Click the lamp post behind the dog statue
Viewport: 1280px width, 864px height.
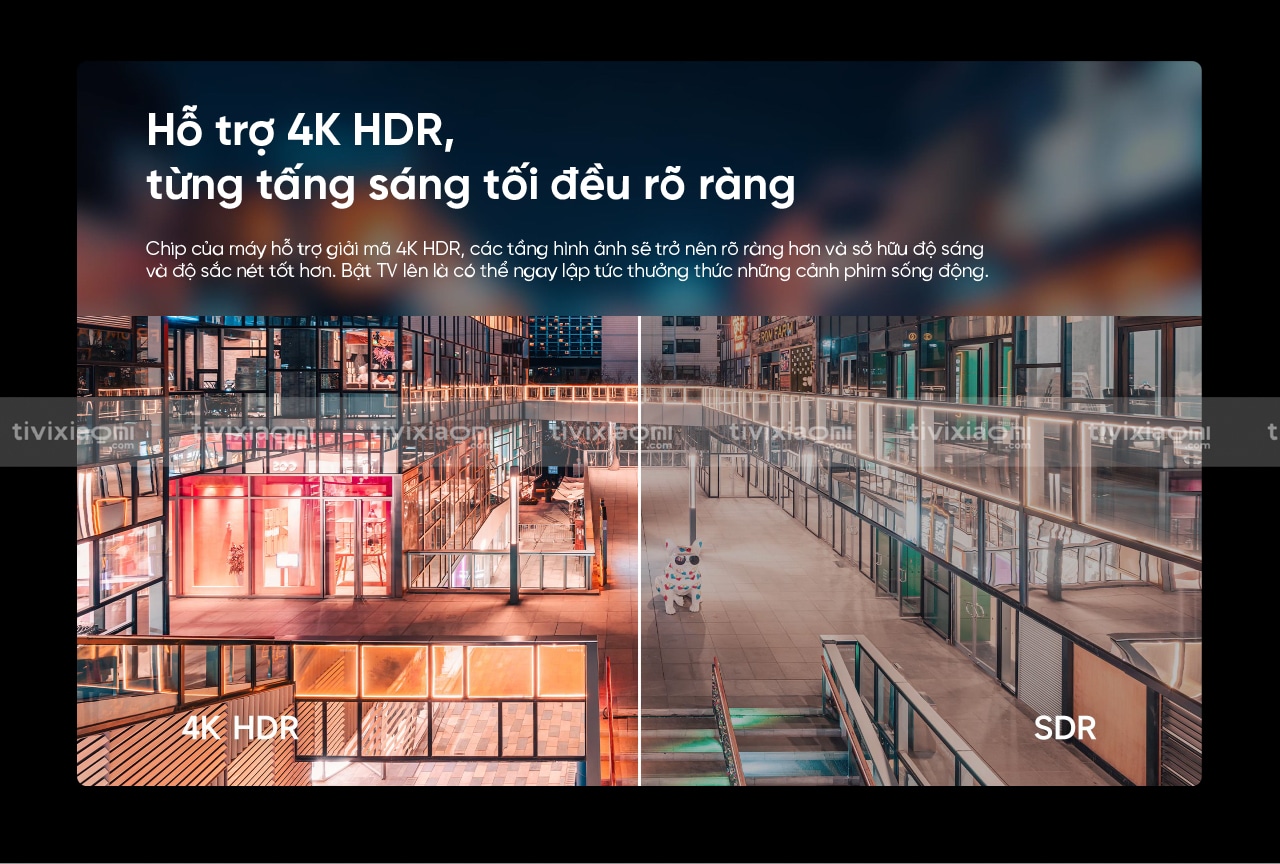tap(691, 495)
